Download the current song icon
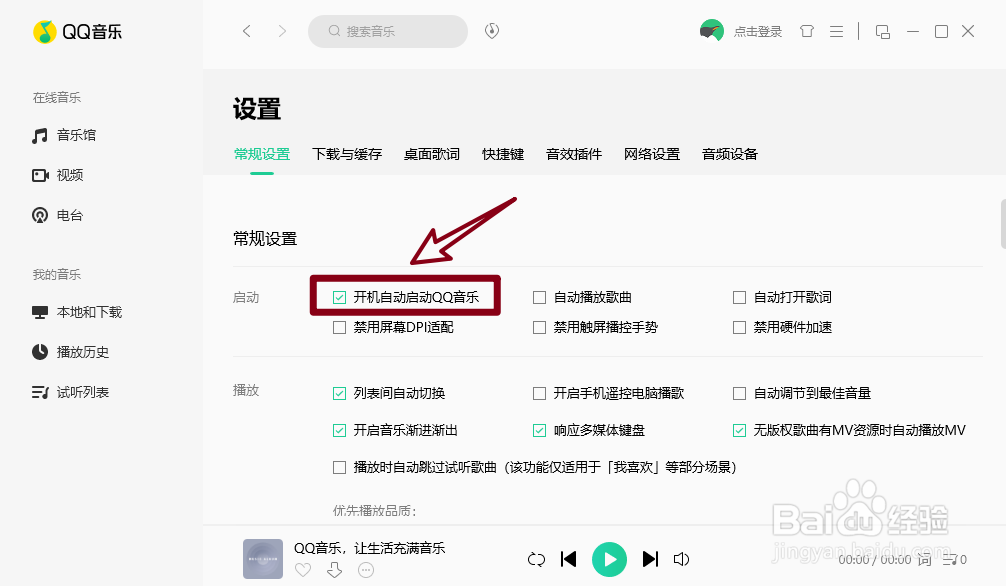1006x586 pixels. coord(334,570)
